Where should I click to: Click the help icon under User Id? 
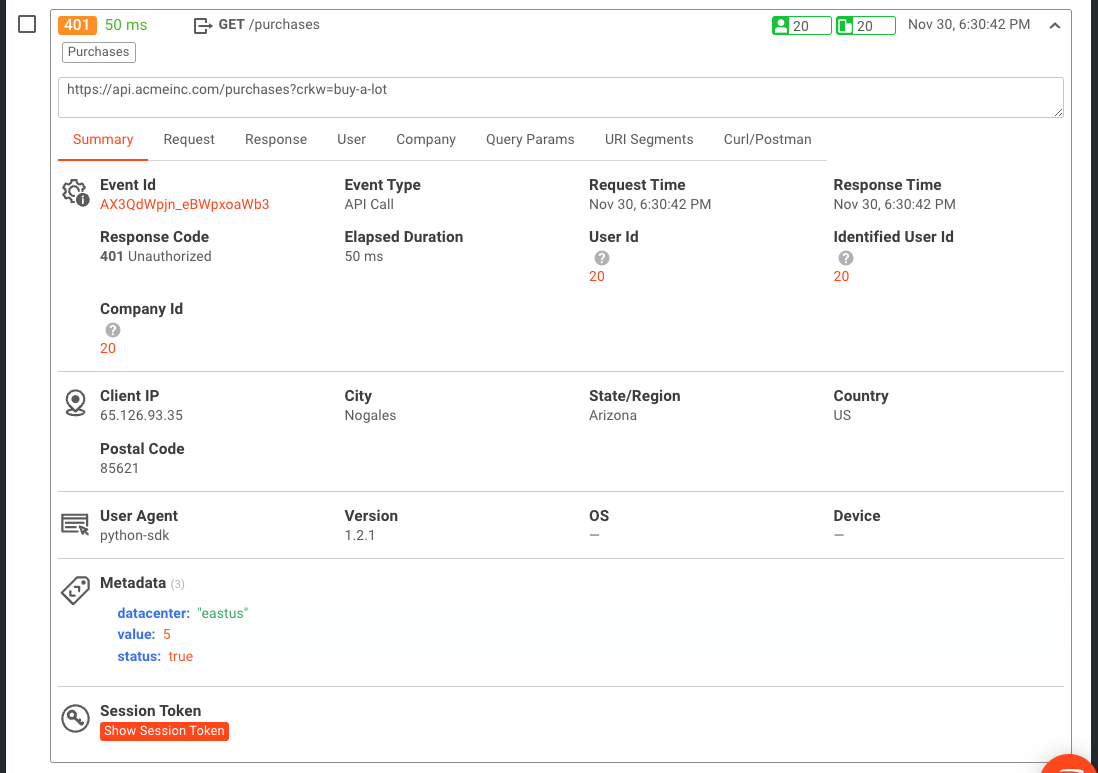(601, 258)
